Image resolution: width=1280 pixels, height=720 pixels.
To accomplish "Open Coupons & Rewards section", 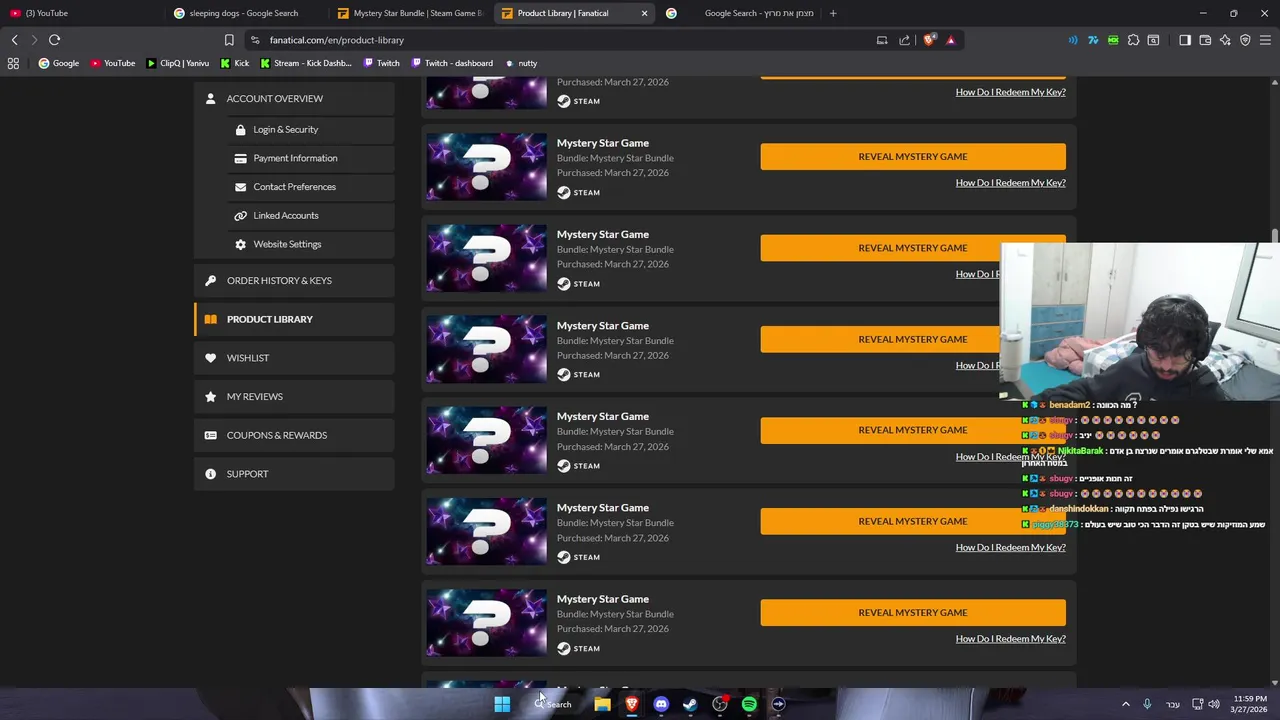I will 294,435.
